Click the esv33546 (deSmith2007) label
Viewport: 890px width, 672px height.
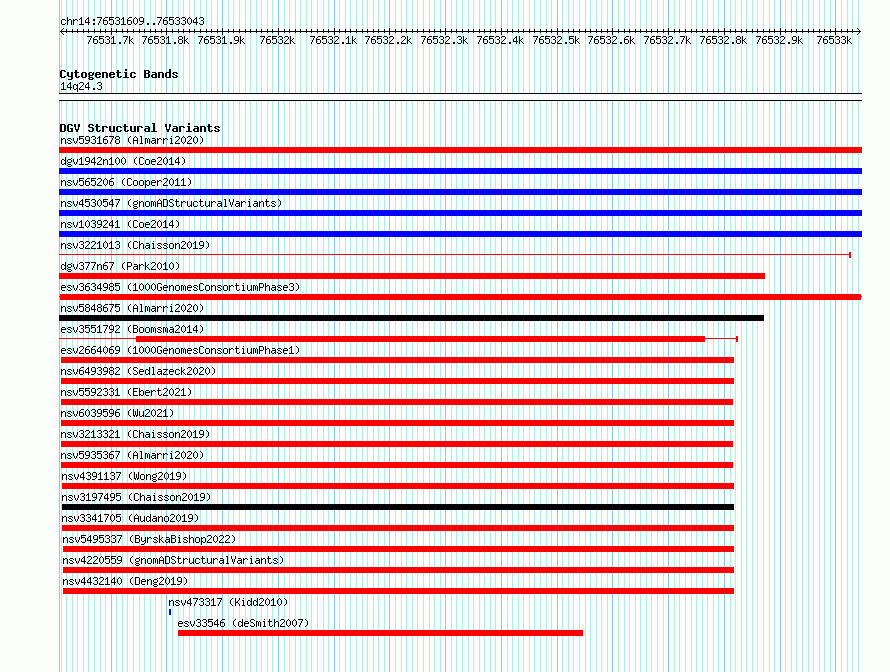point(243,623)
